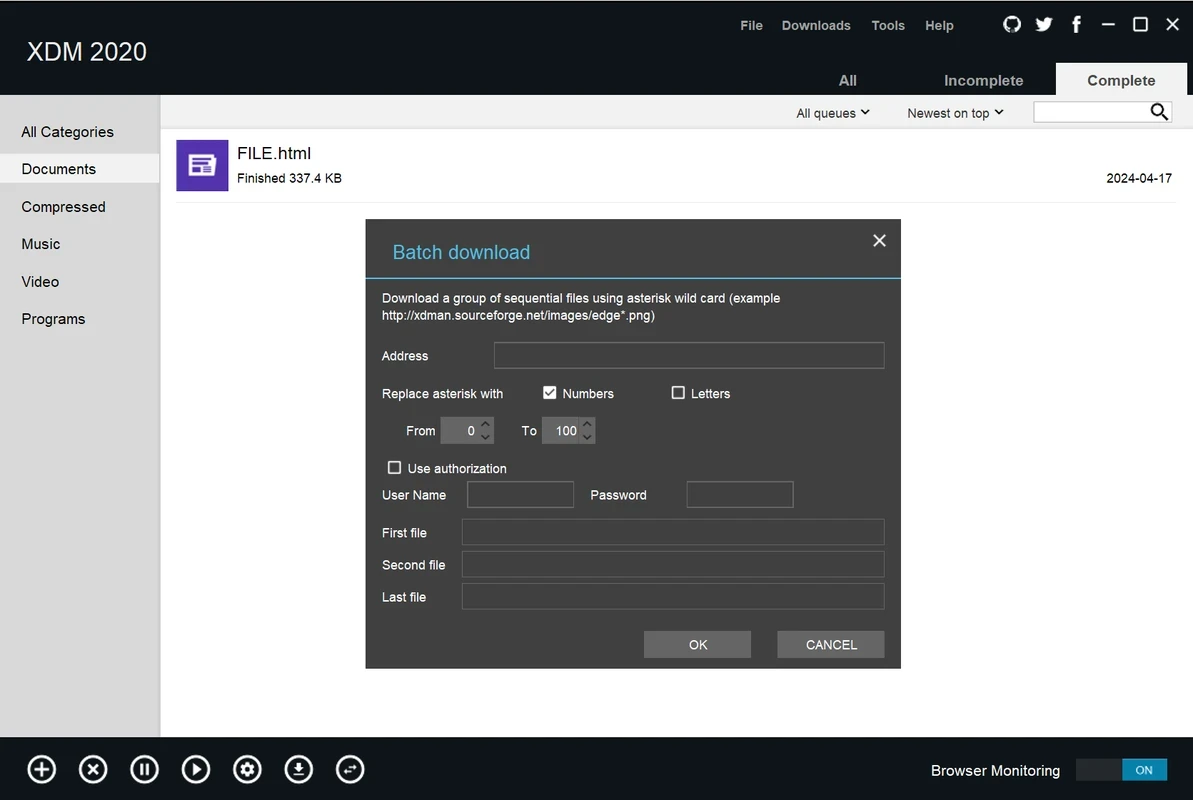Click the pause download icon
The height and width of the screenshot is (800, 1193).
pos(145,770)
